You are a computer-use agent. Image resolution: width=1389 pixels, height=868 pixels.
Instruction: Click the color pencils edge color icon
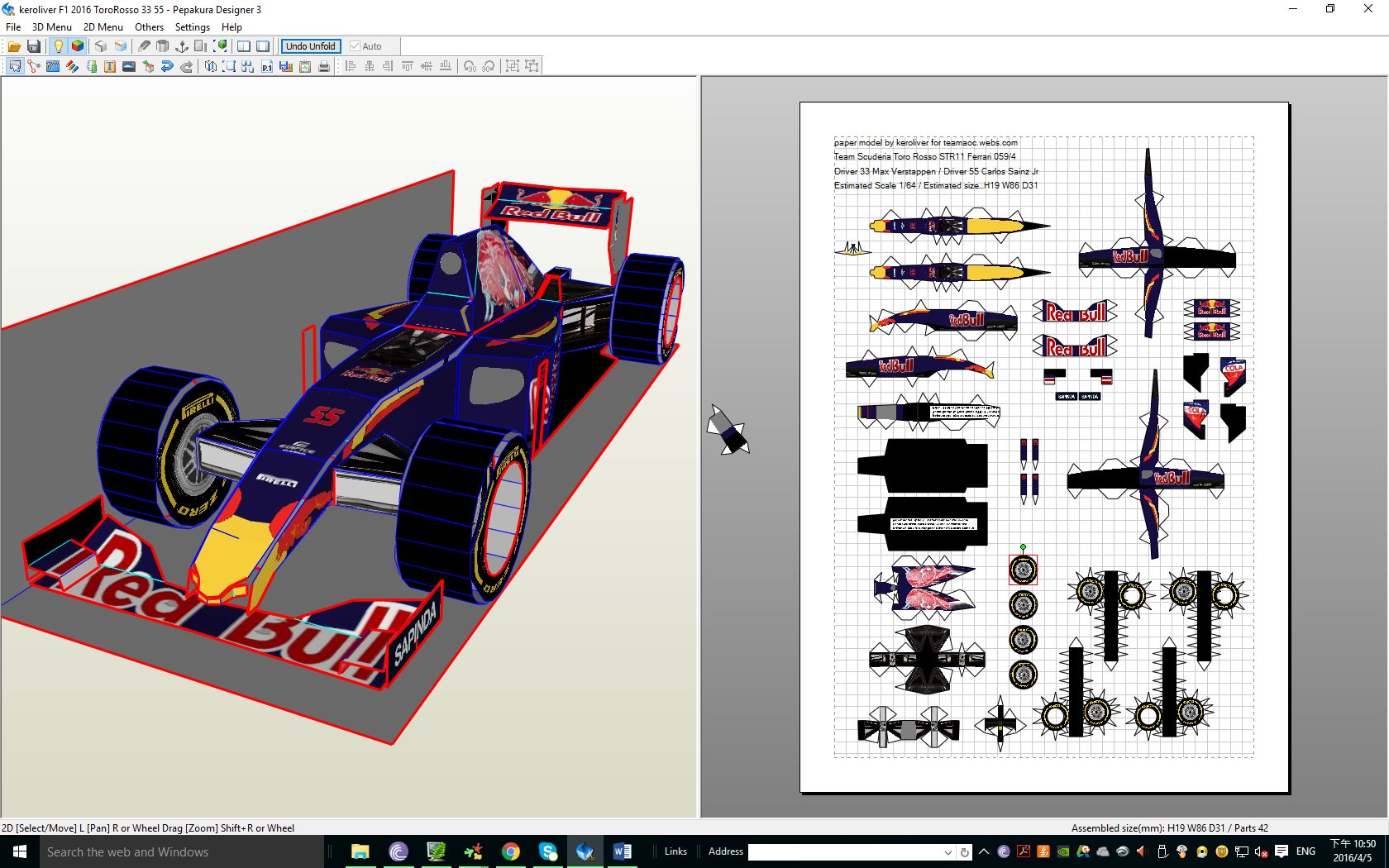pyautogui.click(x=72, y=66)
